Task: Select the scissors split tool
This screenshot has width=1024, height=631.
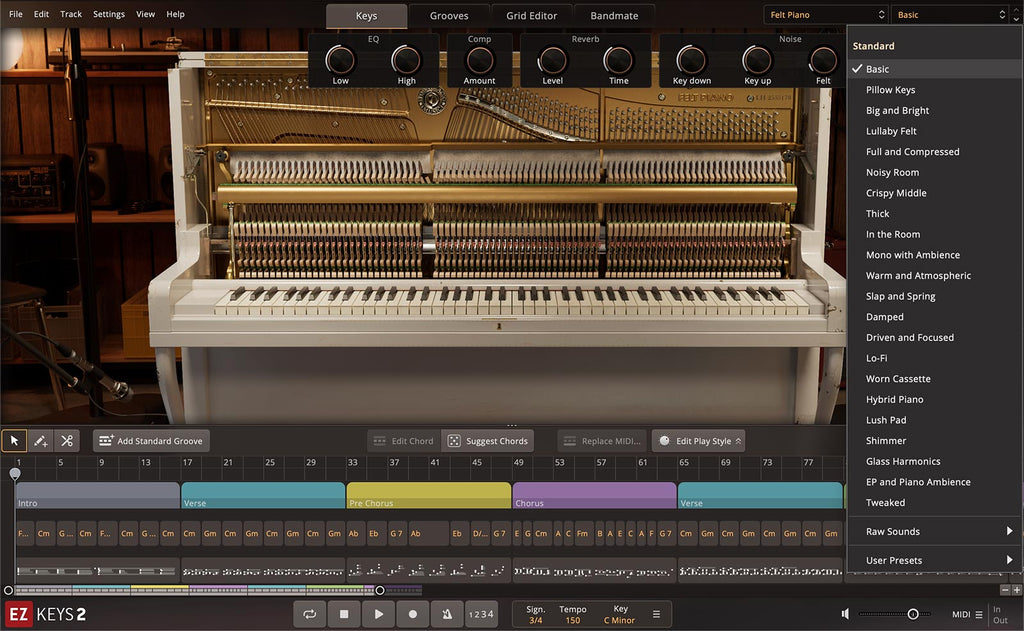Action: pyautogui.click(x=67, y=441)
